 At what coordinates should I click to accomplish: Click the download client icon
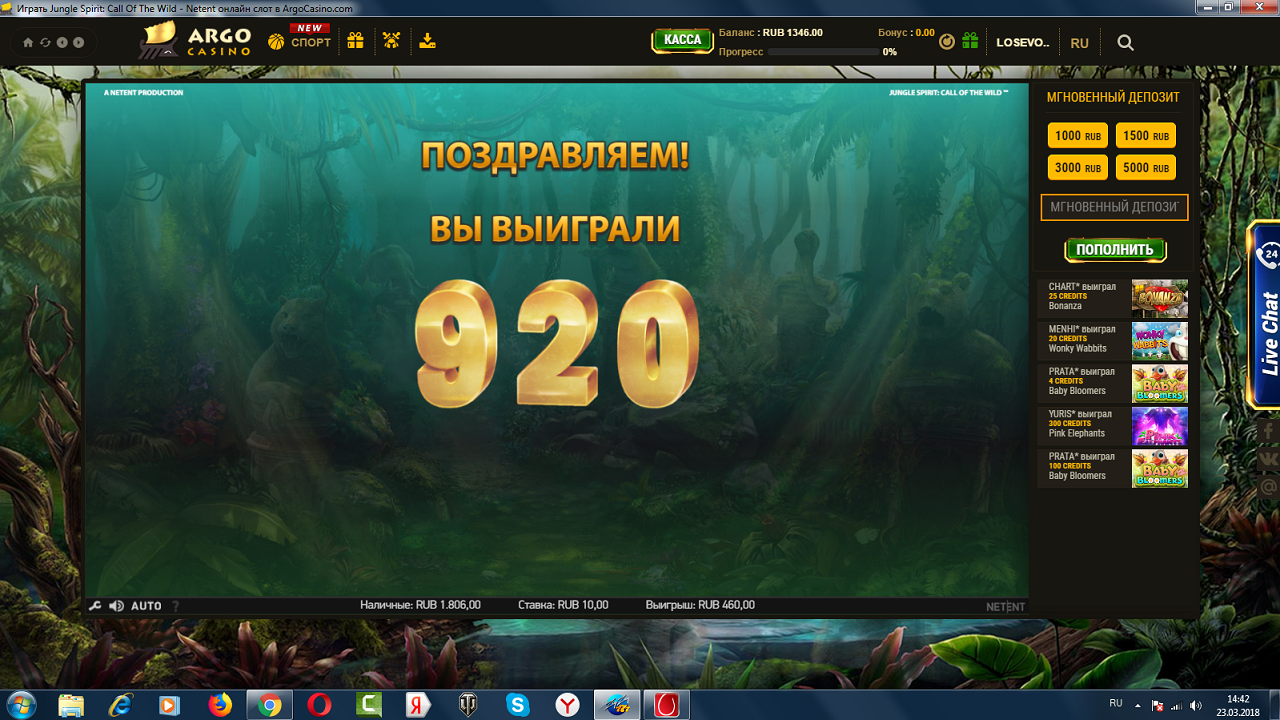coord(427,41)
